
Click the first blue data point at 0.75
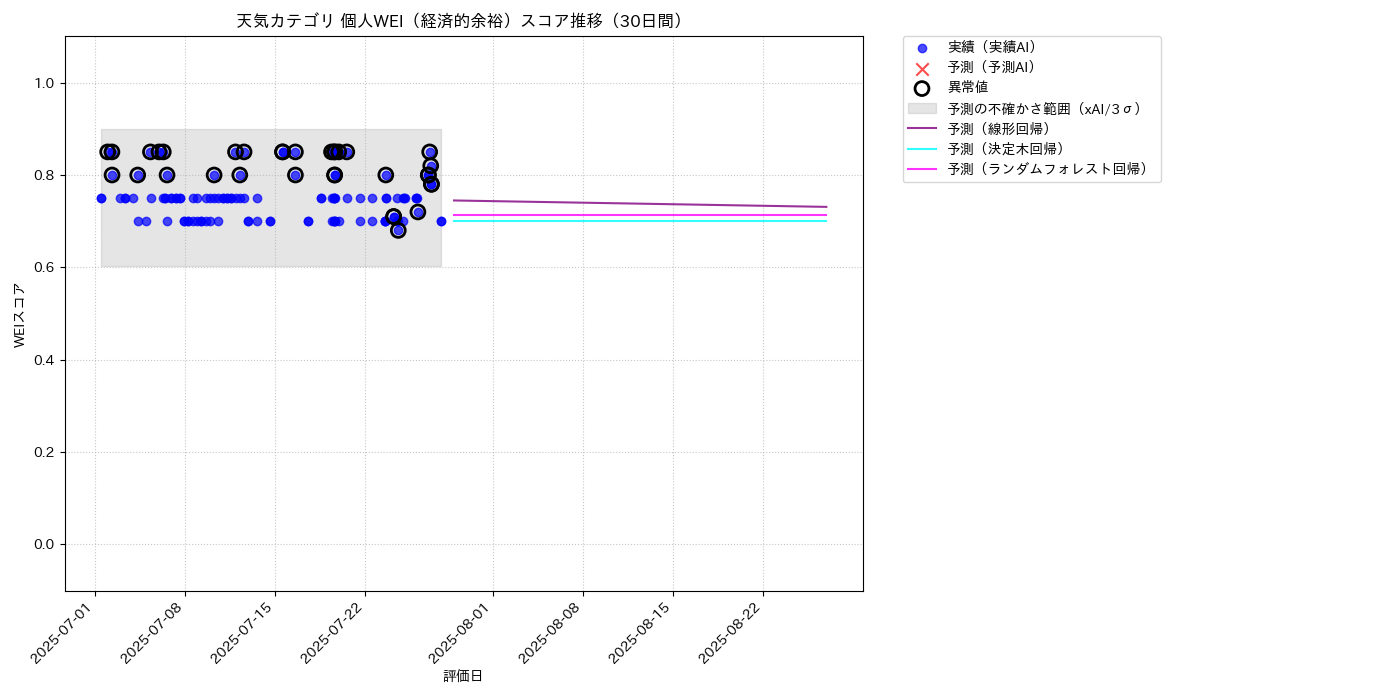[101, 198]
